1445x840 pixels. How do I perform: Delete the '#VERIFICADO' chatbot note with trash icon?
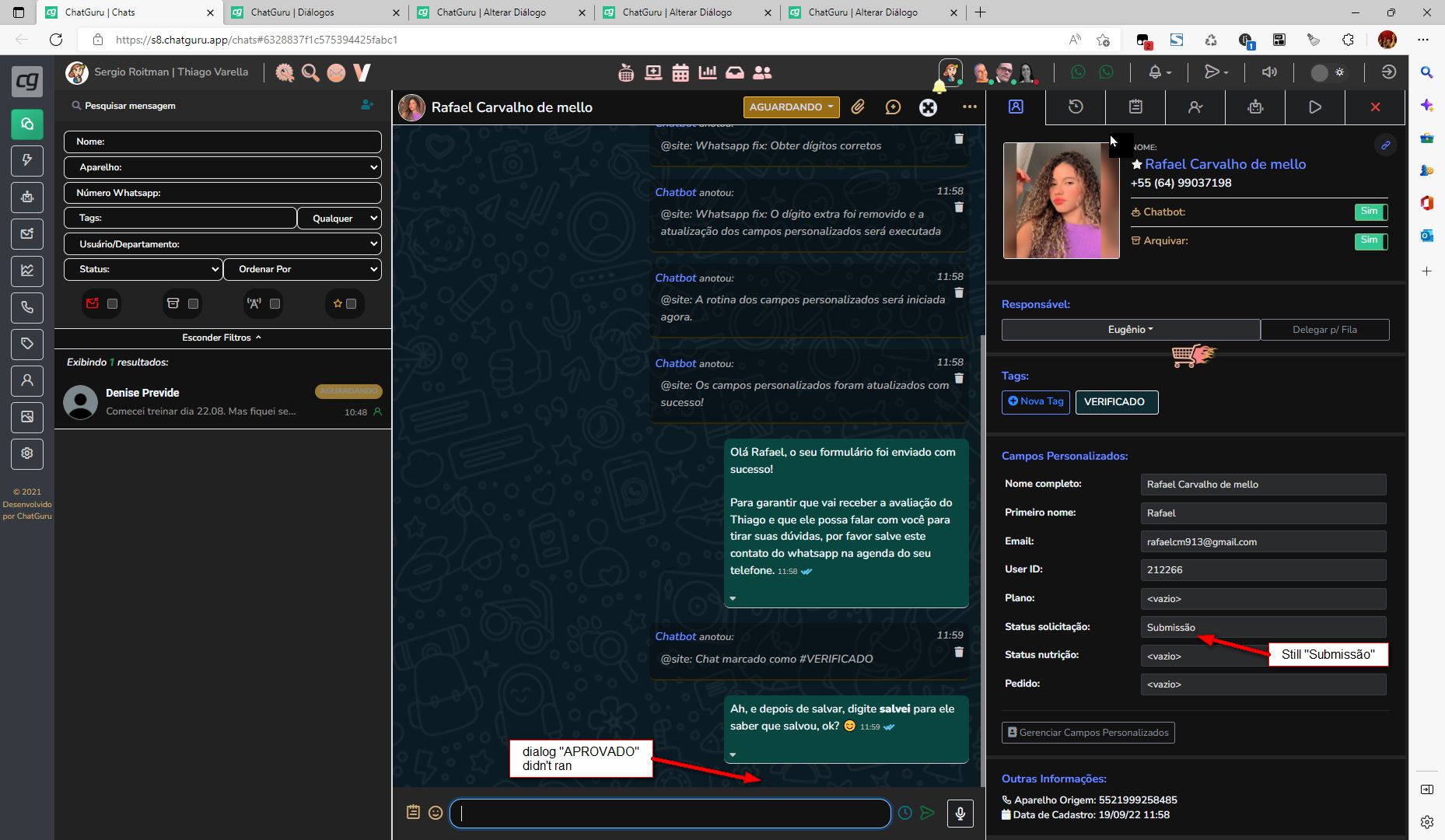[958, 652]
